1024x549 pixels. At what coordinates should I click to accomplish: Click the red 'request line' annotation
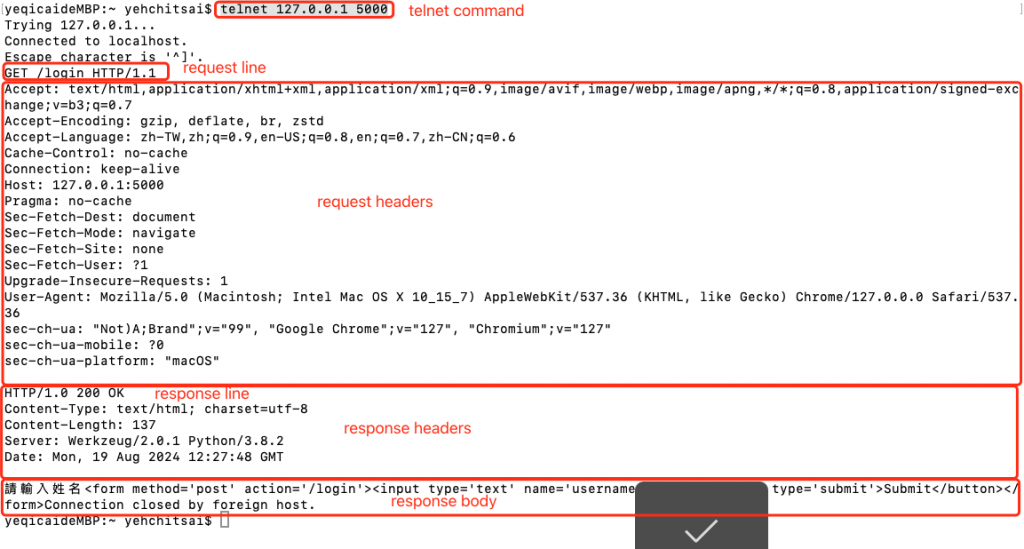click(225, 68)
